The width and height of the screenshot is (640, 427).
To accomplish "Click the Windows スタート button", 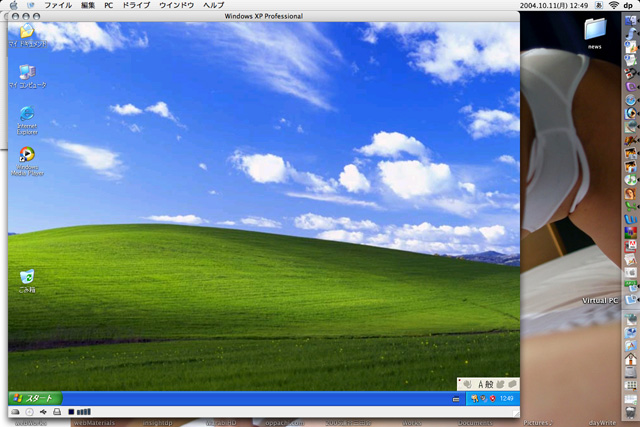I will click(33, 398).
